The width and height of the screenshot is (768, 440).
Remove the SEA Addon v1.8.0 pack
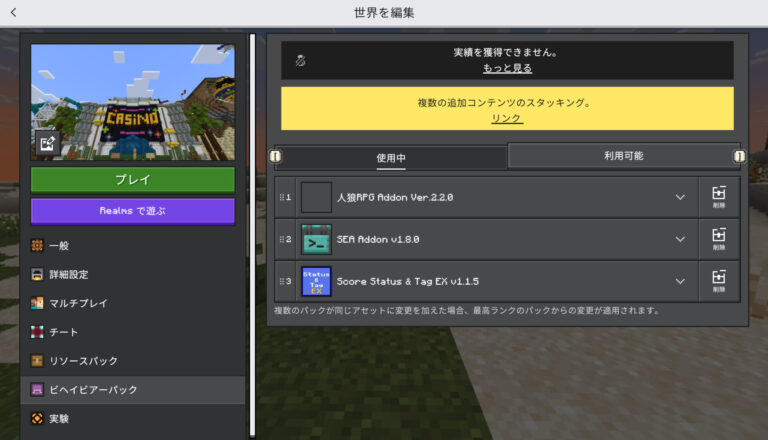719,239
